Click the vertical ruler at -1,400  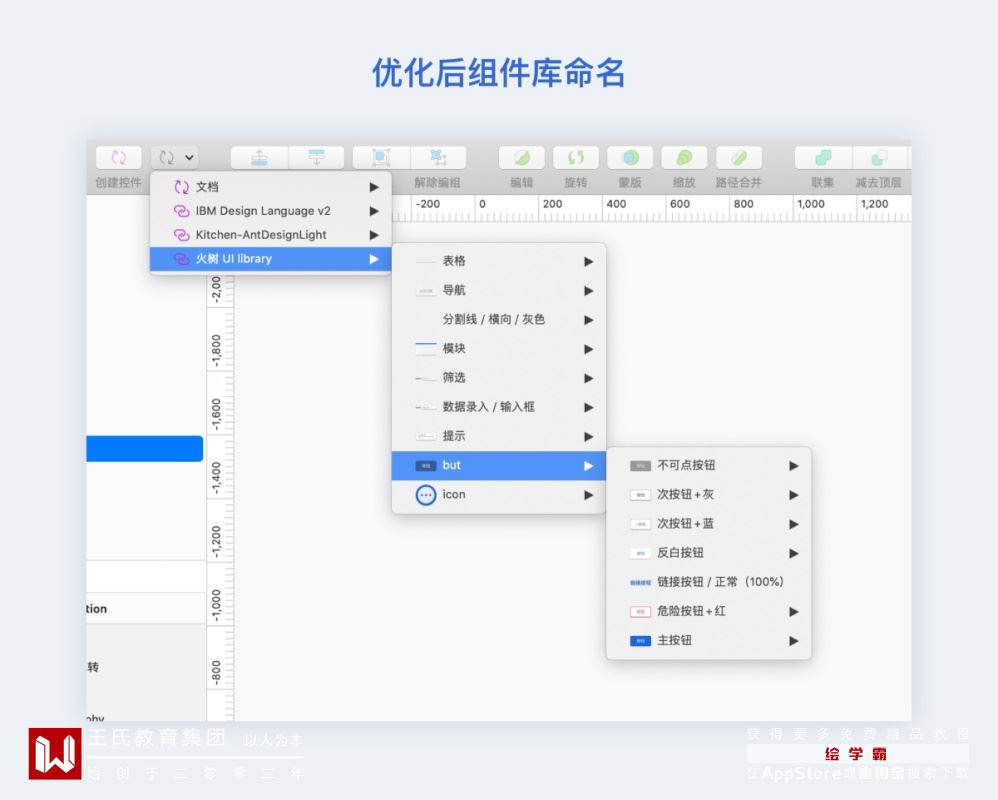coord(216,478)
